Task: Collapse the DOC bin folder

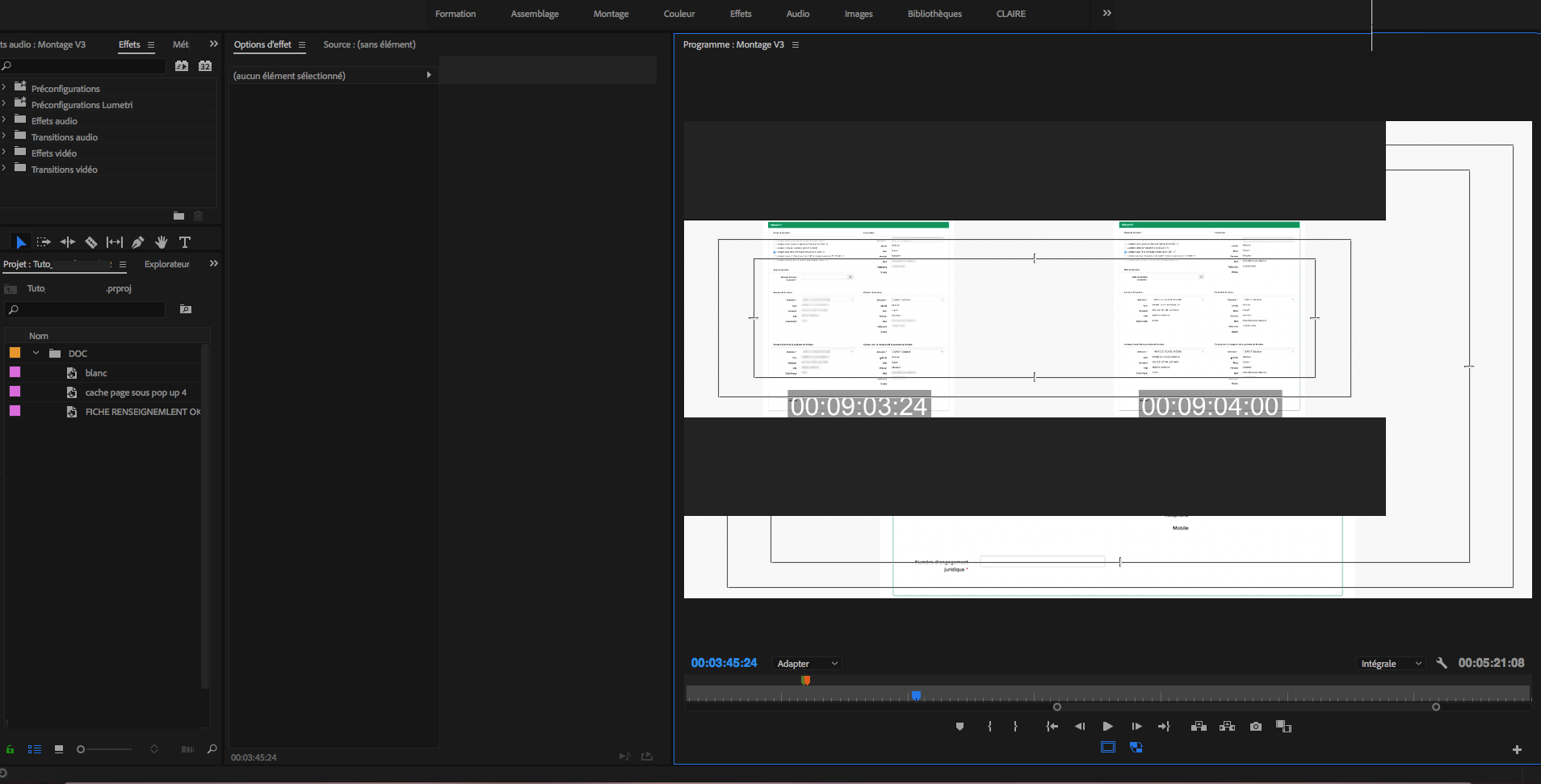Action: (x=36, y=353)
